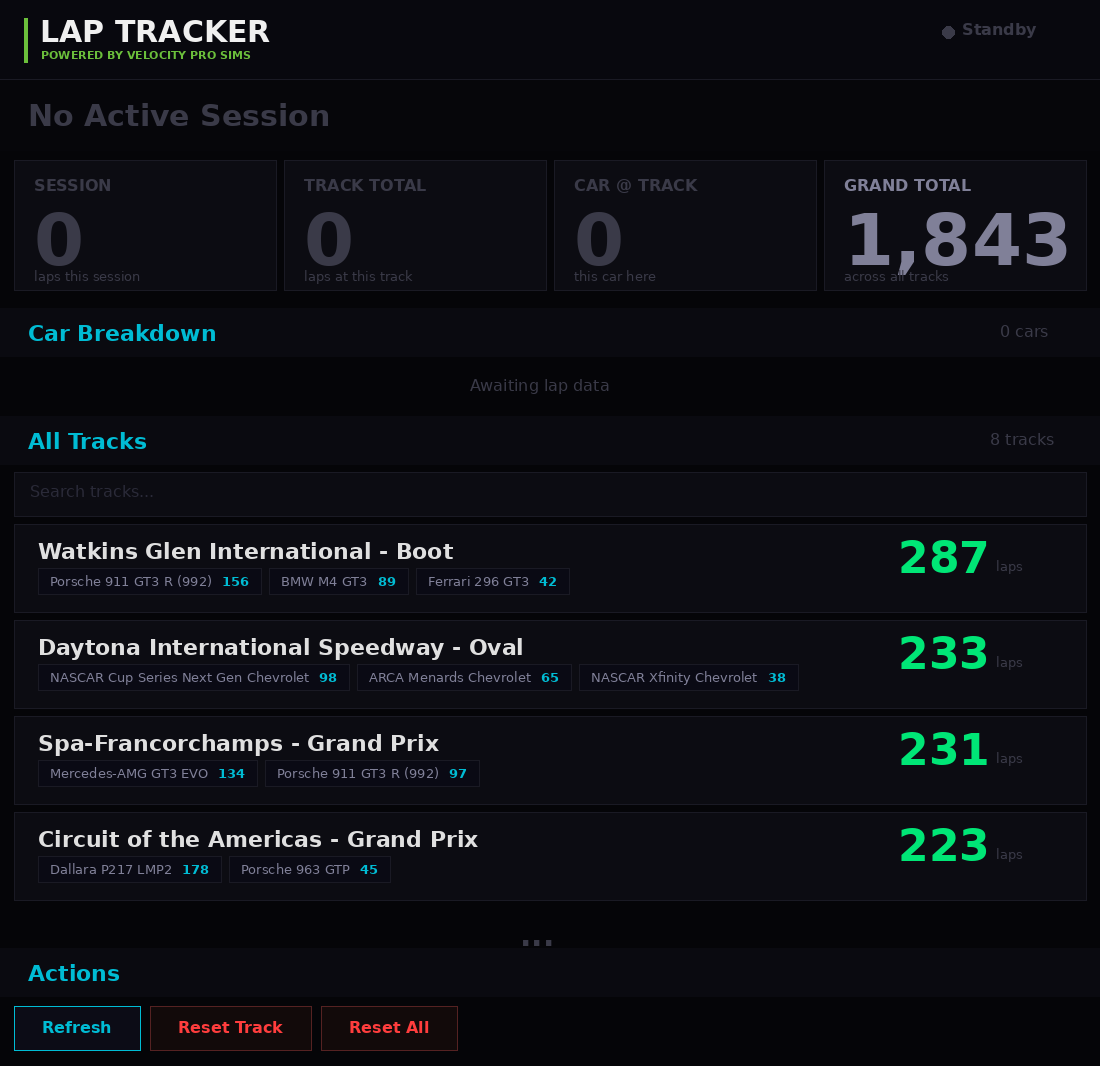Select the BMW M4 GT3 89 chip

[x=339, y=581]
